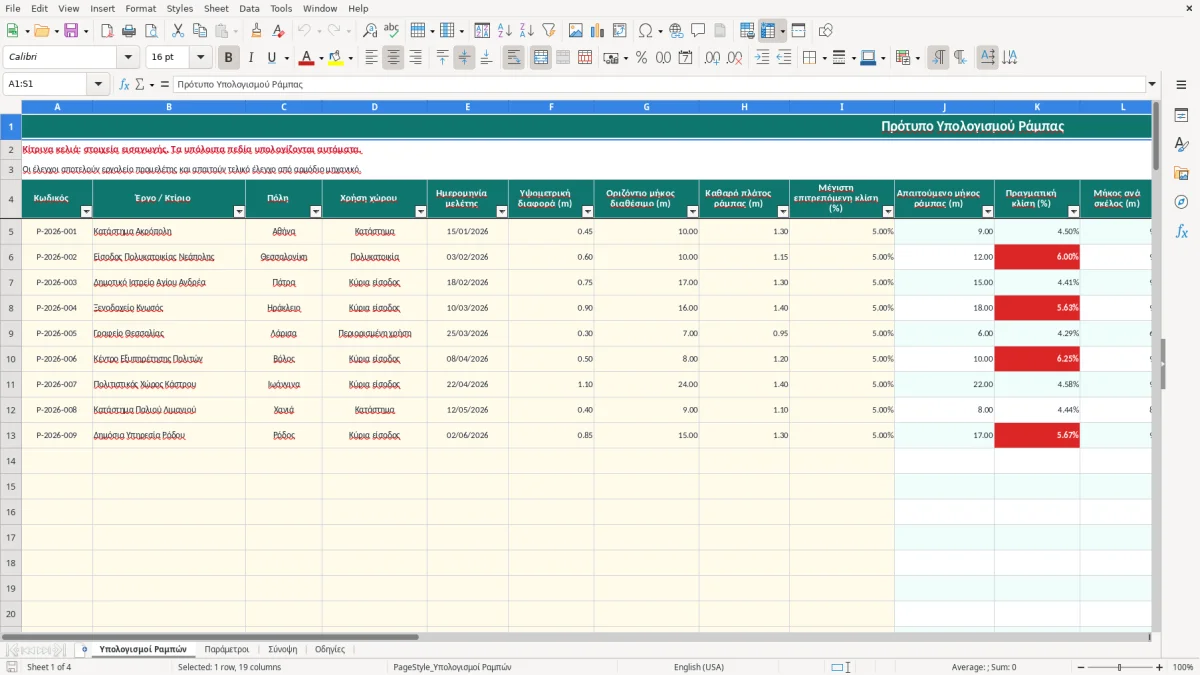Apply the red font color
This screenshot has width=1200, height=675.
[x=305, y=58]
